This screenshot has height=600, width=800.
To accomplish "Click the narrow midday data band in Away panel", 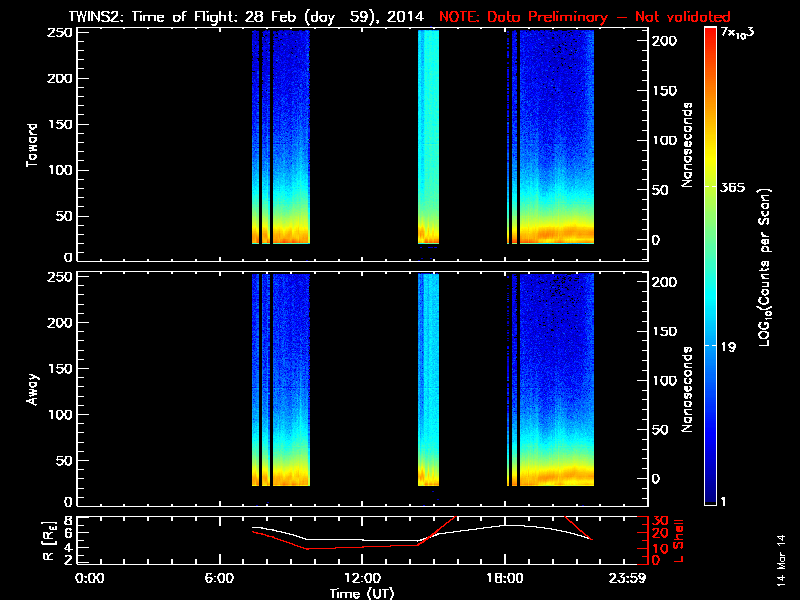I will pos(428,380).
